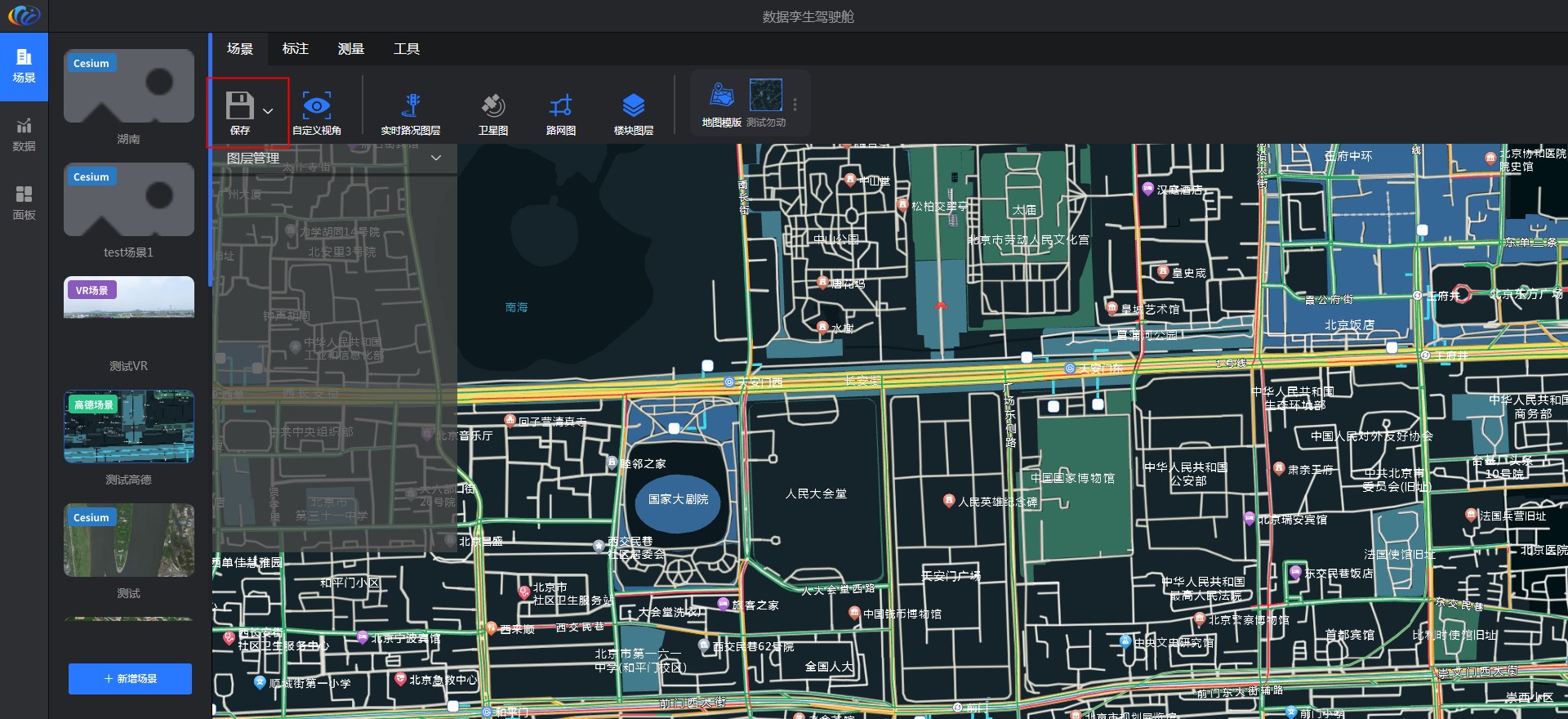Select the 测试勾动 map template thumbnail

pyautogui.click(x=765, y=96)
